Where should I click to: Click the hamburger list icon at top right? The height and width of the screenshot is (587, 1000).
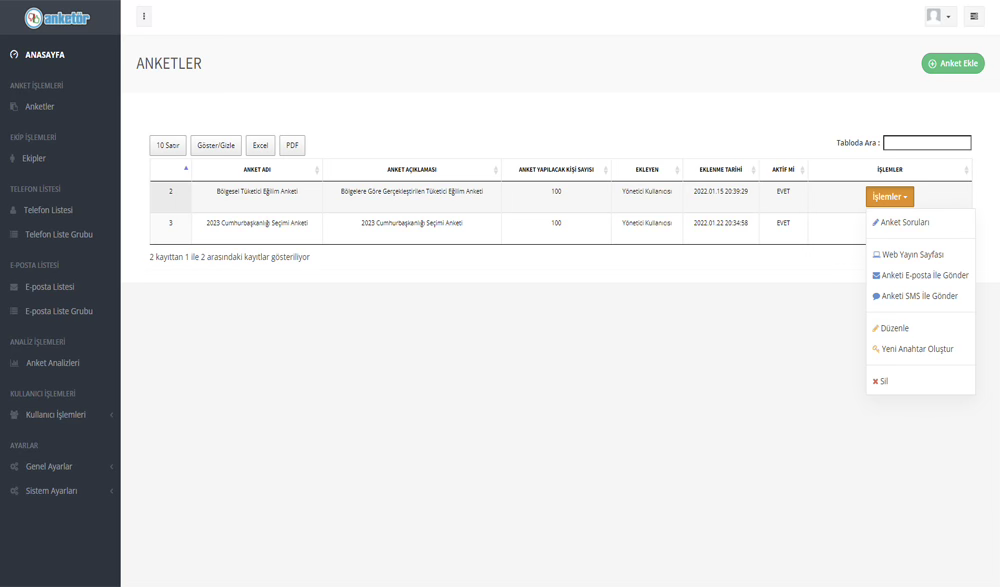pyautogui.click(x=974, y=17)
